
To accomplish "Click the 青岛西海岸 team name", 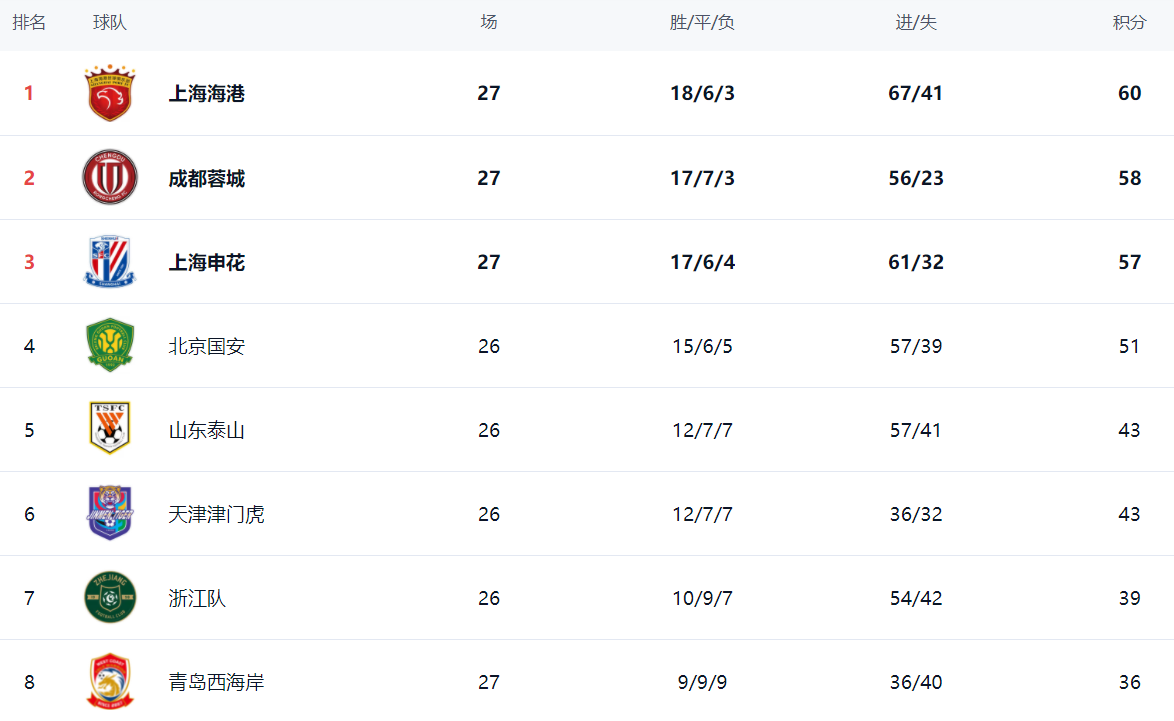I will (217, 682).
